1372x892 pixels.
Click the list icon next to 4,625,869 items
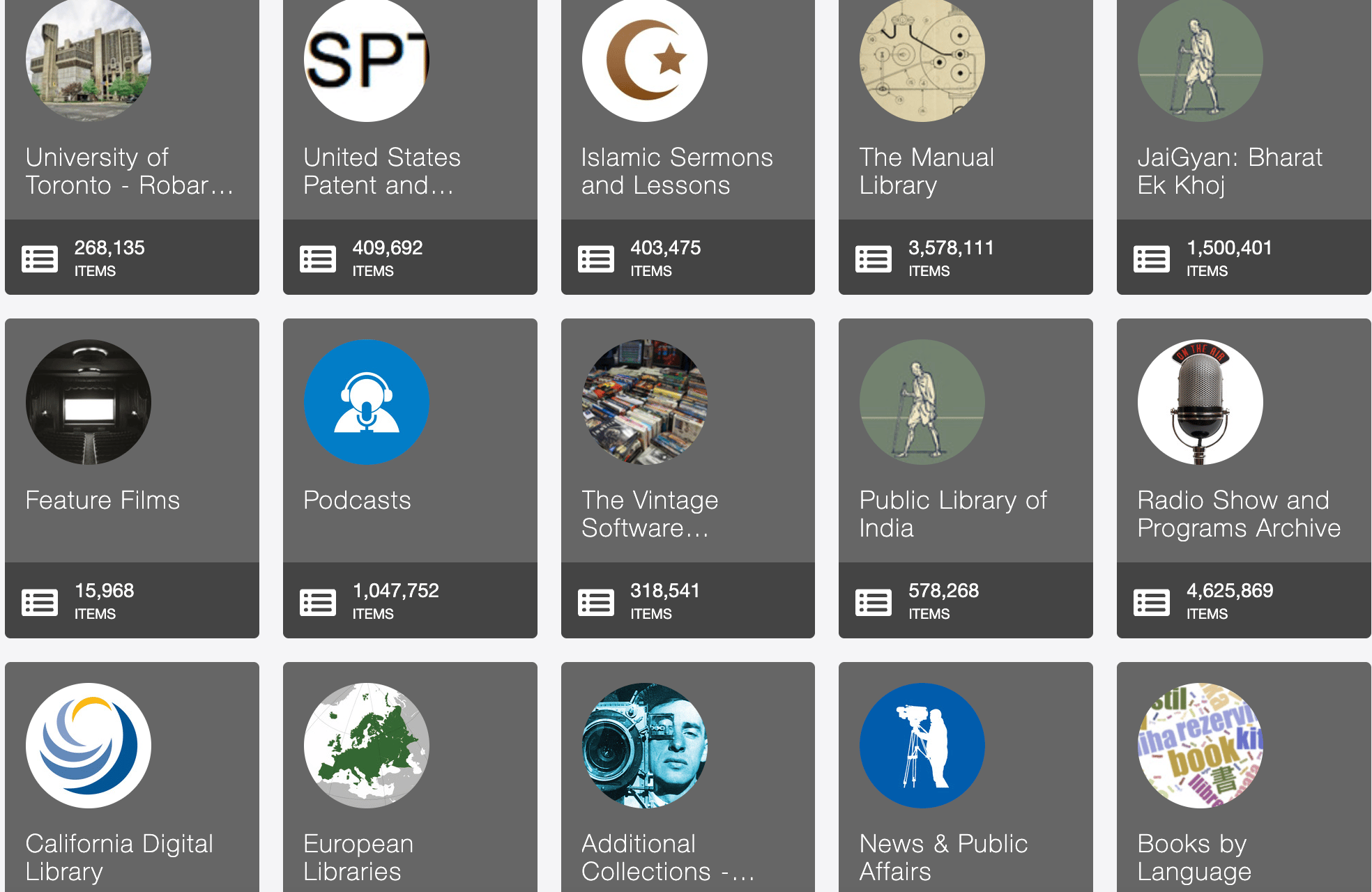tap(1152, 602)
